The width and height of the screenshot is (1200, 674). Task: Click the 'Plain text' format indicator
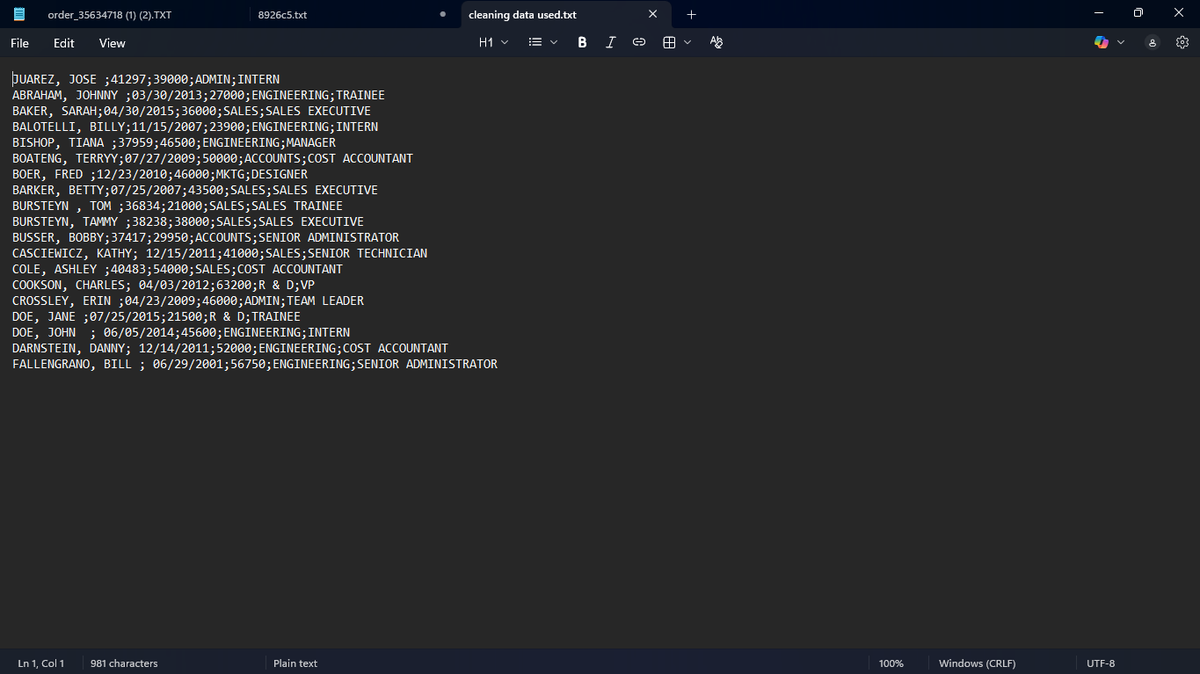pyautogui.click(x=295, y=663)
